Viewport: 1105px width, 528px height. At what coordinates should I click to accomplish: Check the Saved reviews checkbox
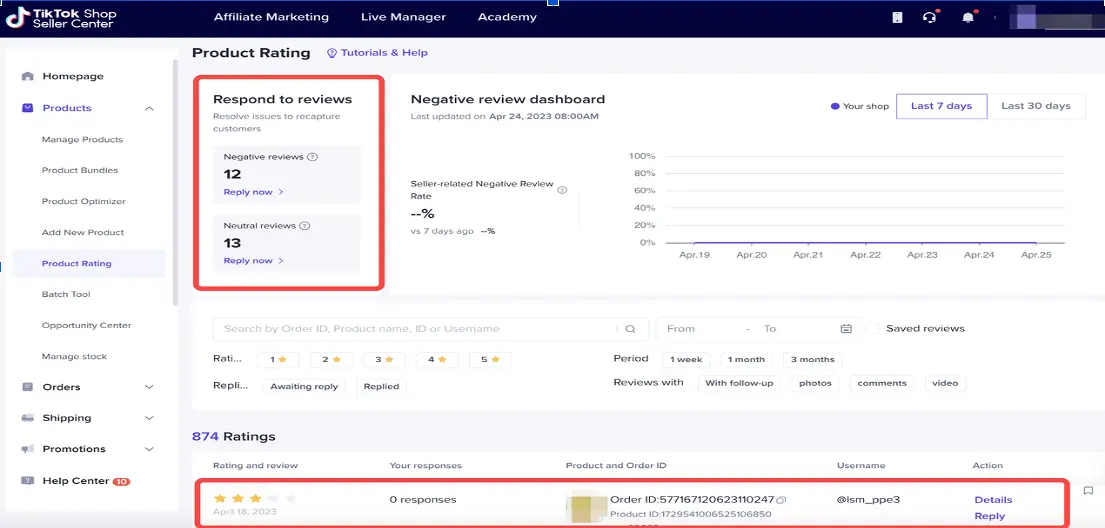(872, 329)
